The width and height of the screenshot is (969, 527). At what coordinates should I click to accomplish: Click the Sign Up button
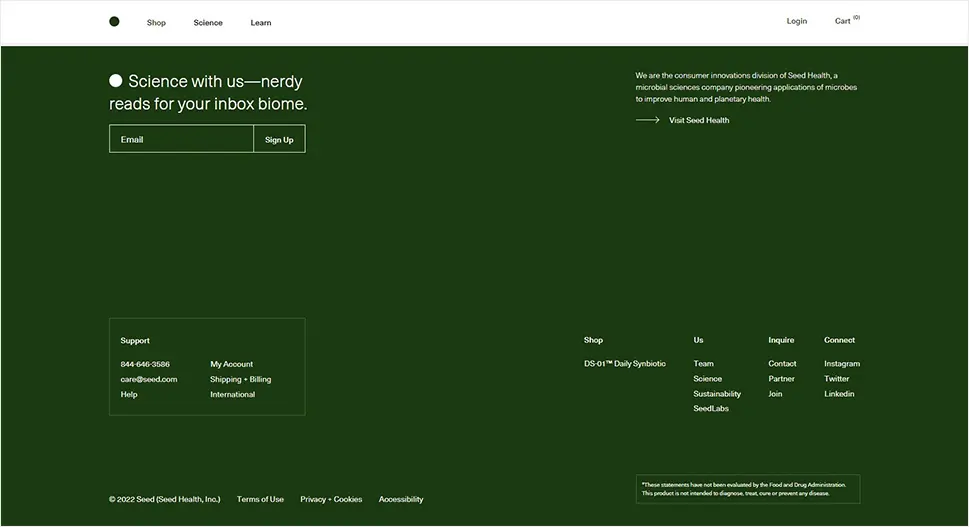tap(279, 140)
